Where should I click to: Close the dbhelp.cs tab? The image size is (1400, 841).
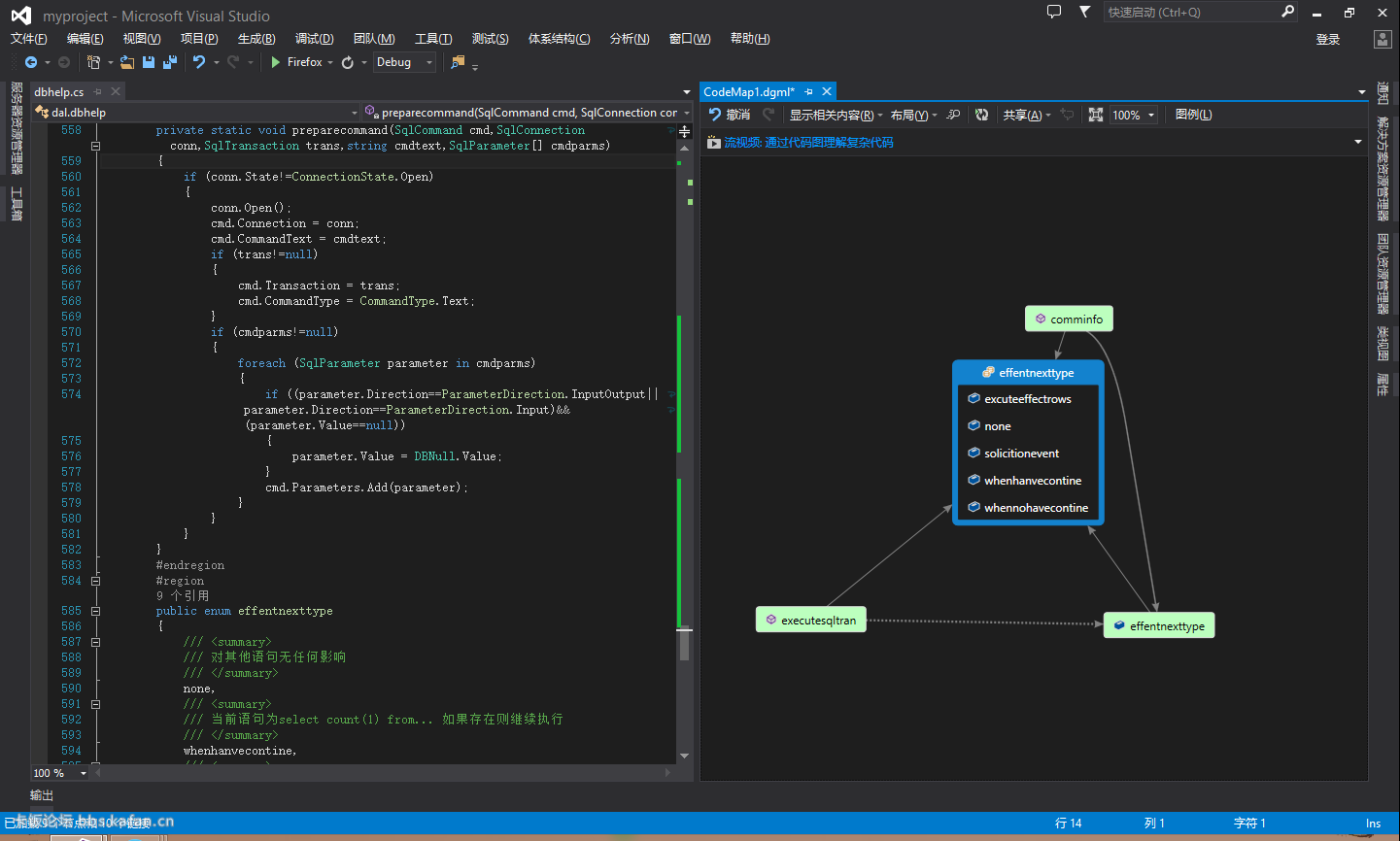(x=116, y=91)
